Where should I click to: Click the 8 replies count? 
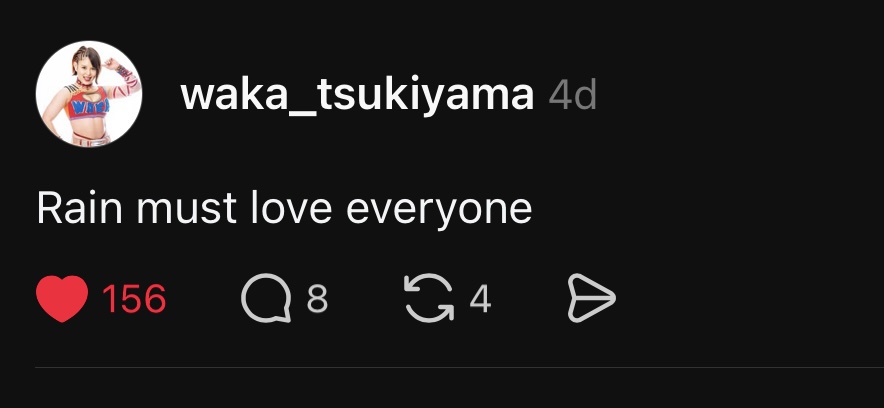[317, 299]
